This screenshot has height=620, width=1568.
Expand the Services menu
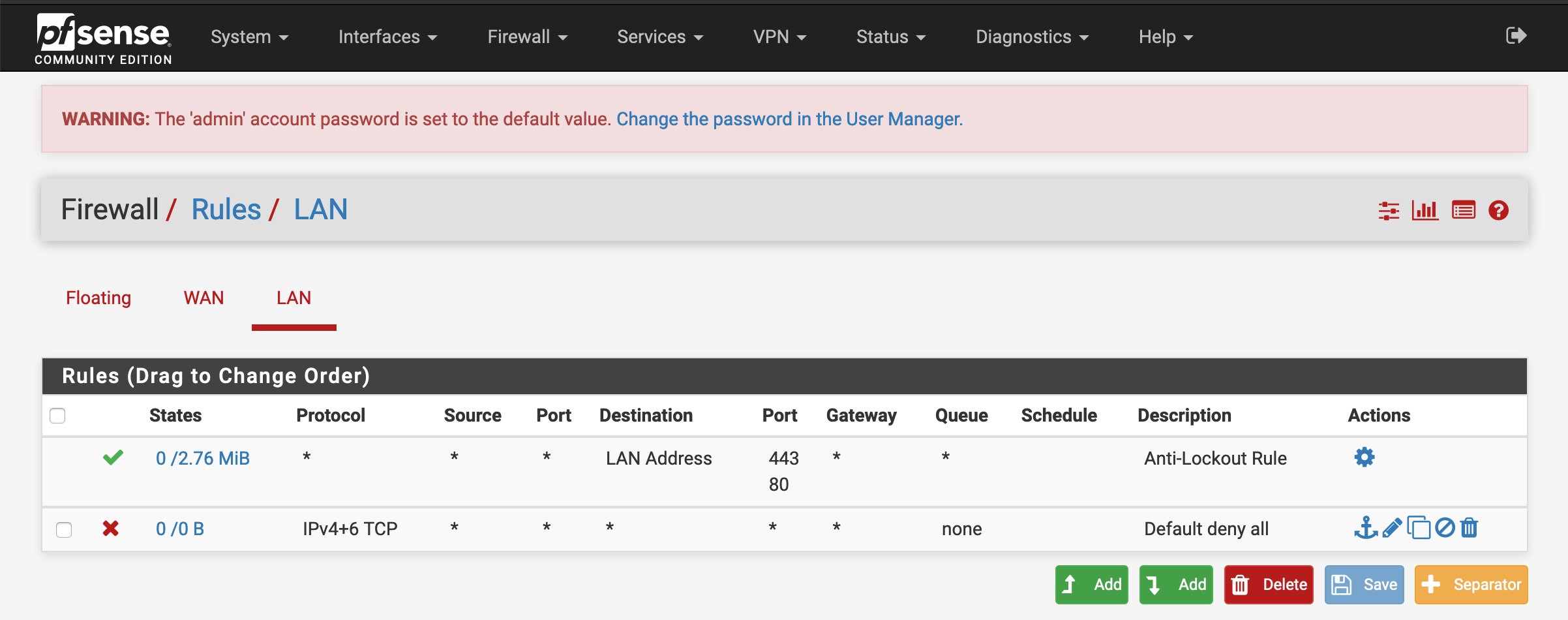[660, 37]
